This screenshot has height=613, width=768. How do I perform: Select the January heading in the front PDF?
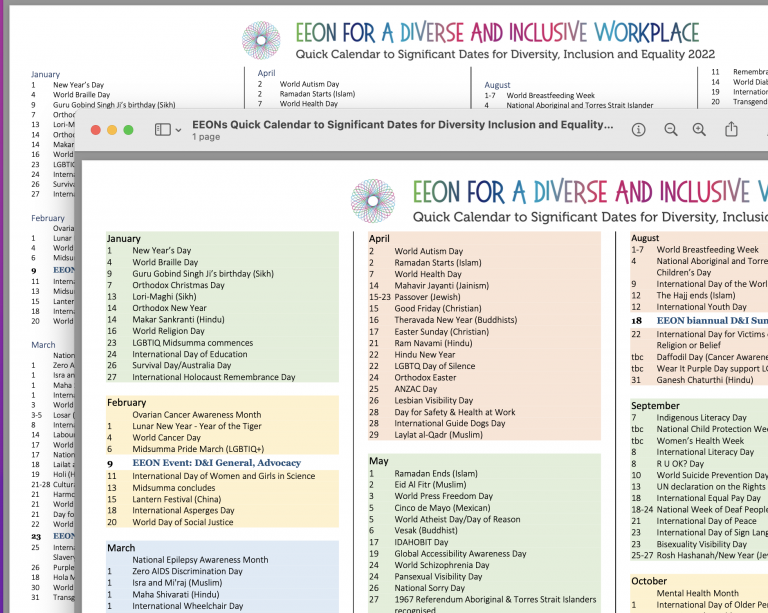coord(124,239)
